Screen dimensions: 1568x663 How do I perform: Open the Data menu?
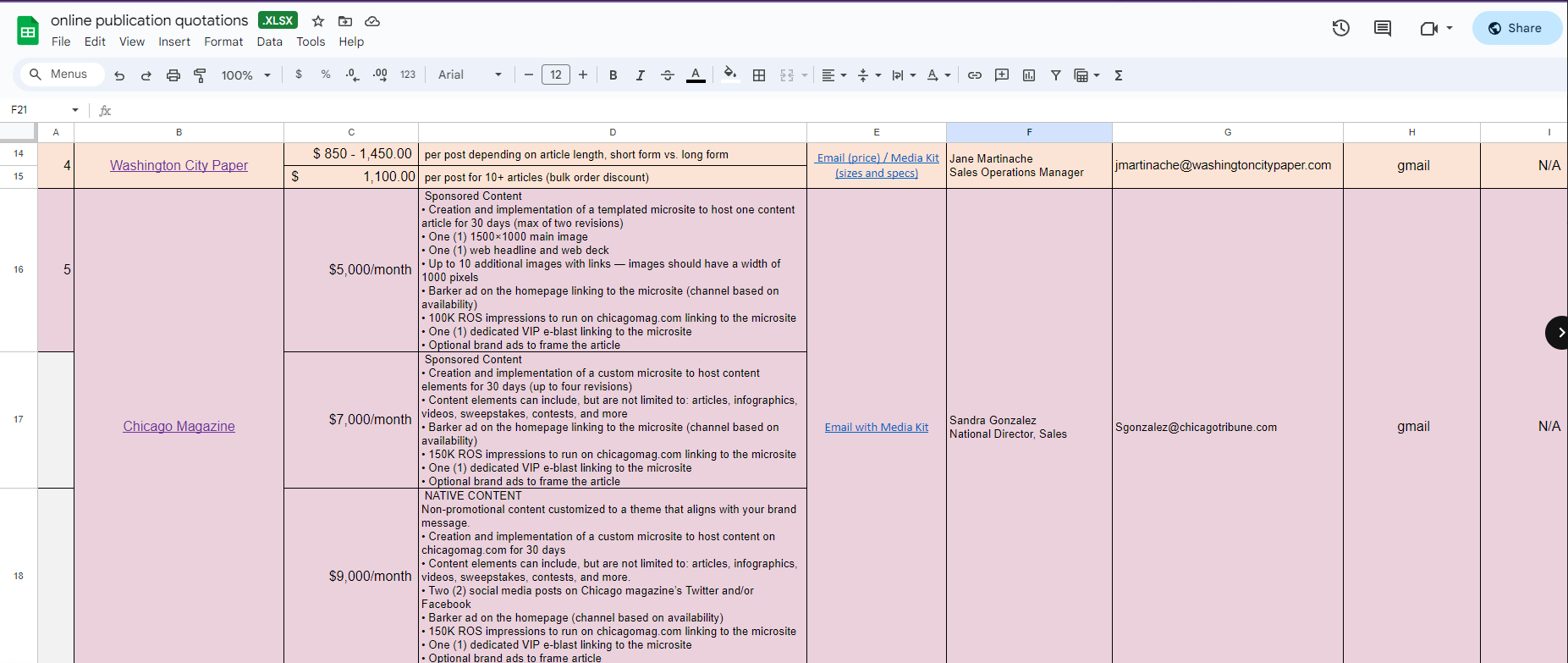(x=270, y=41)
